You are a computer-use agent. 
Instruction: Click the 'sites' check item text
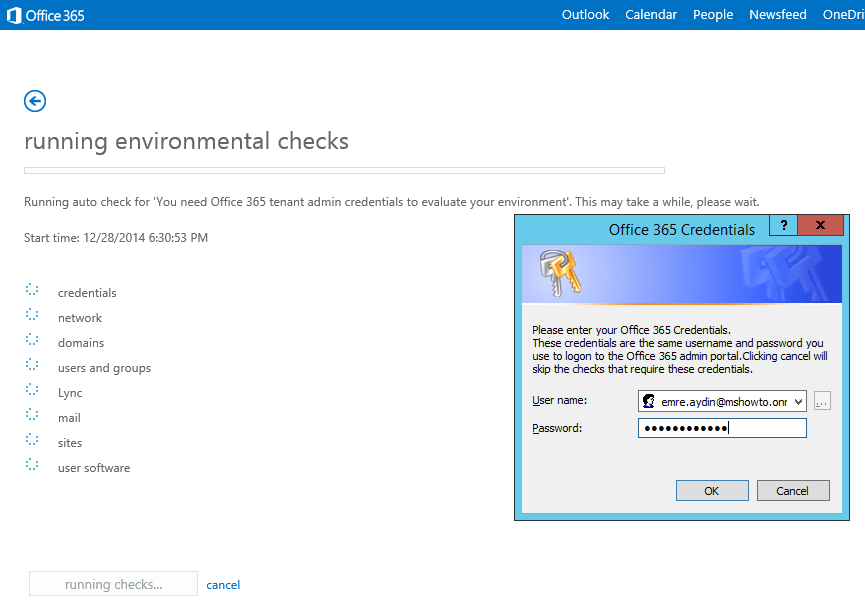tap(70, 443)
